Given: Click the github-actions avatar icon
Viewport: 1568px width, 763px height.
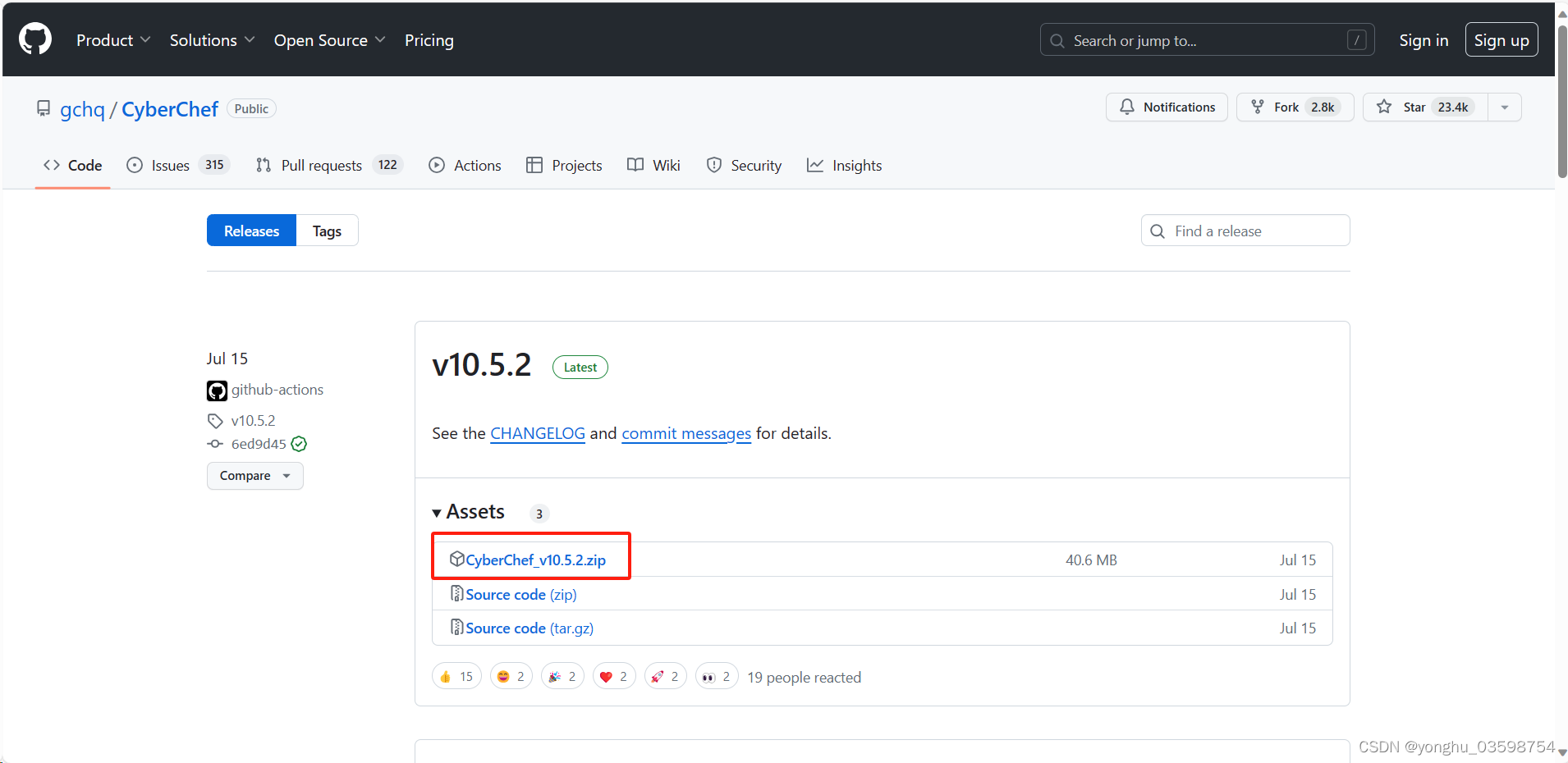Looking at the screenshot, I should point(217,391).
